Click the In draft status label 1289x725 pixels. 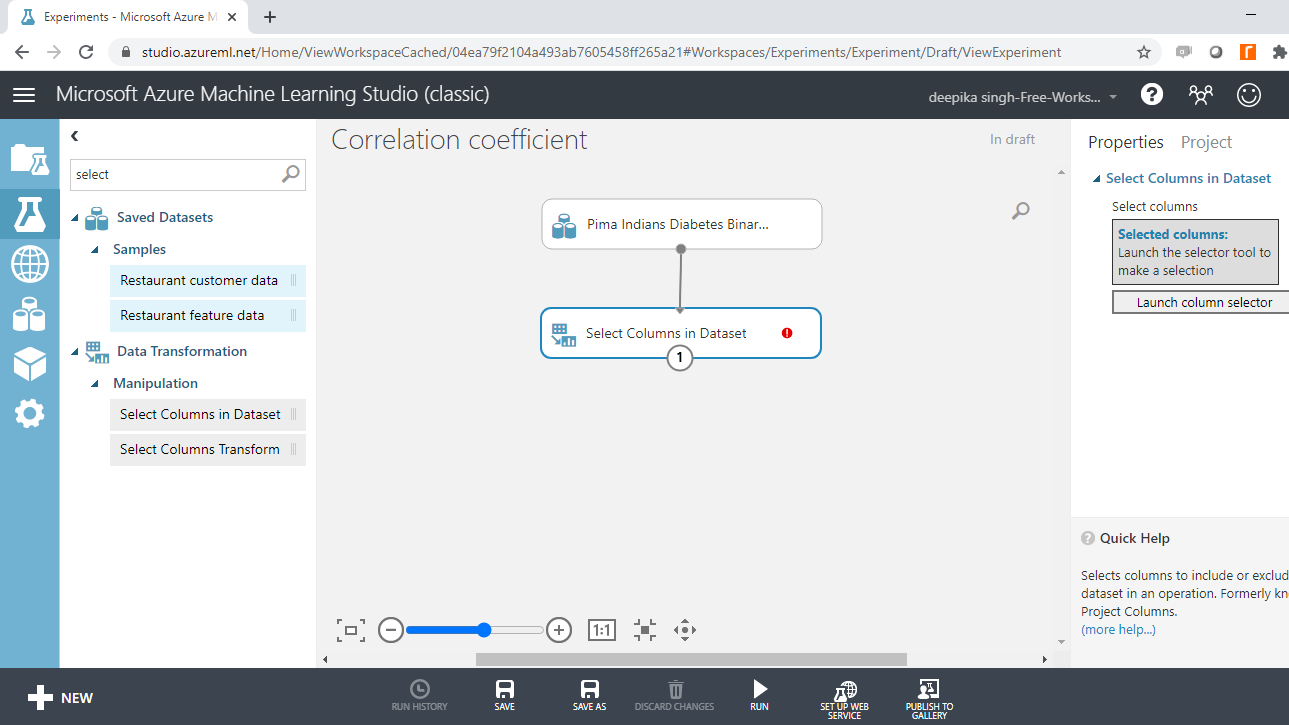click(x=1012, y=140)
